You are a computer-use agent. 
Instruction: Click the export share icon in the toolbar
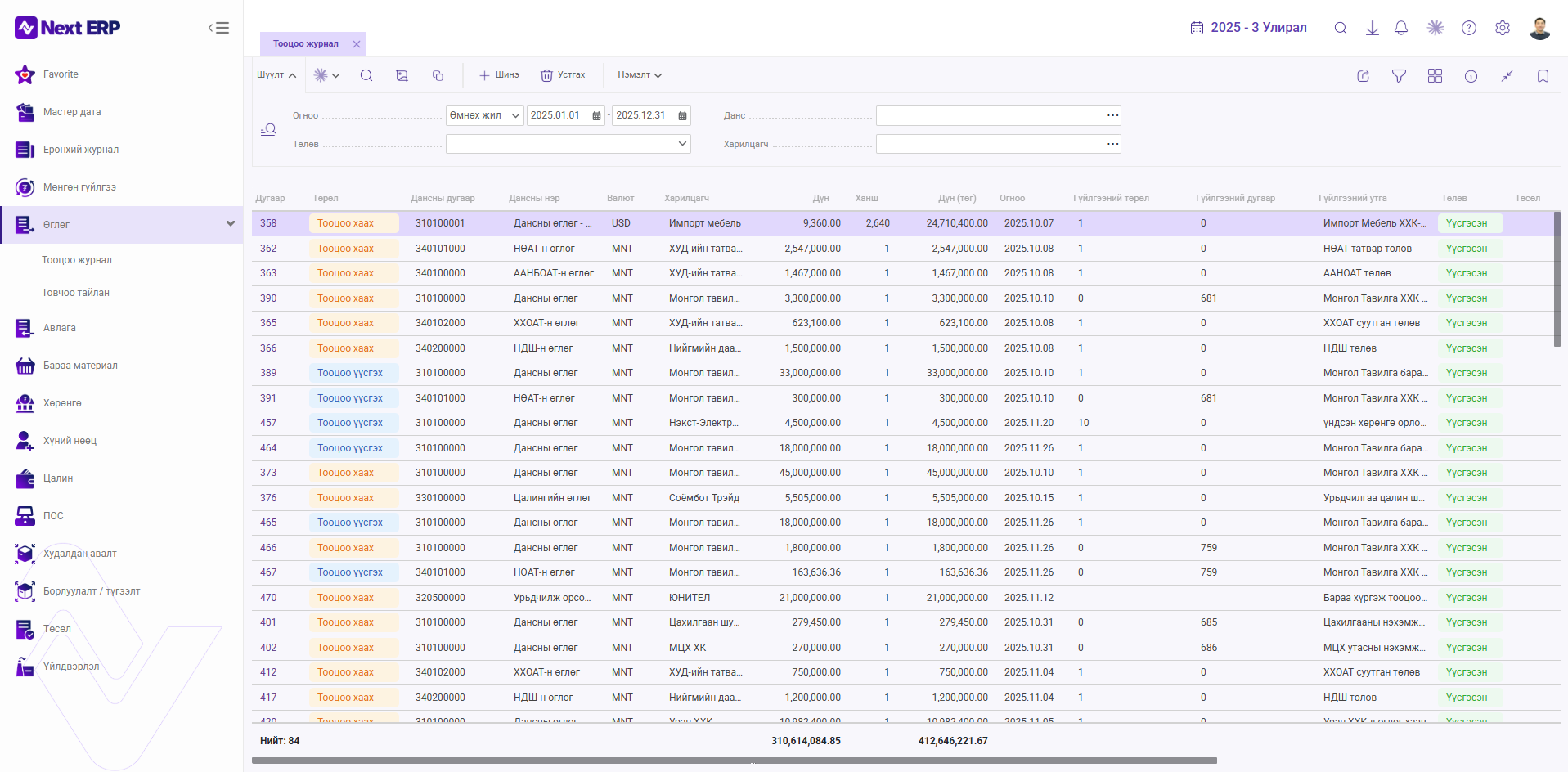pyautogui.click(x=1364, y=76)
